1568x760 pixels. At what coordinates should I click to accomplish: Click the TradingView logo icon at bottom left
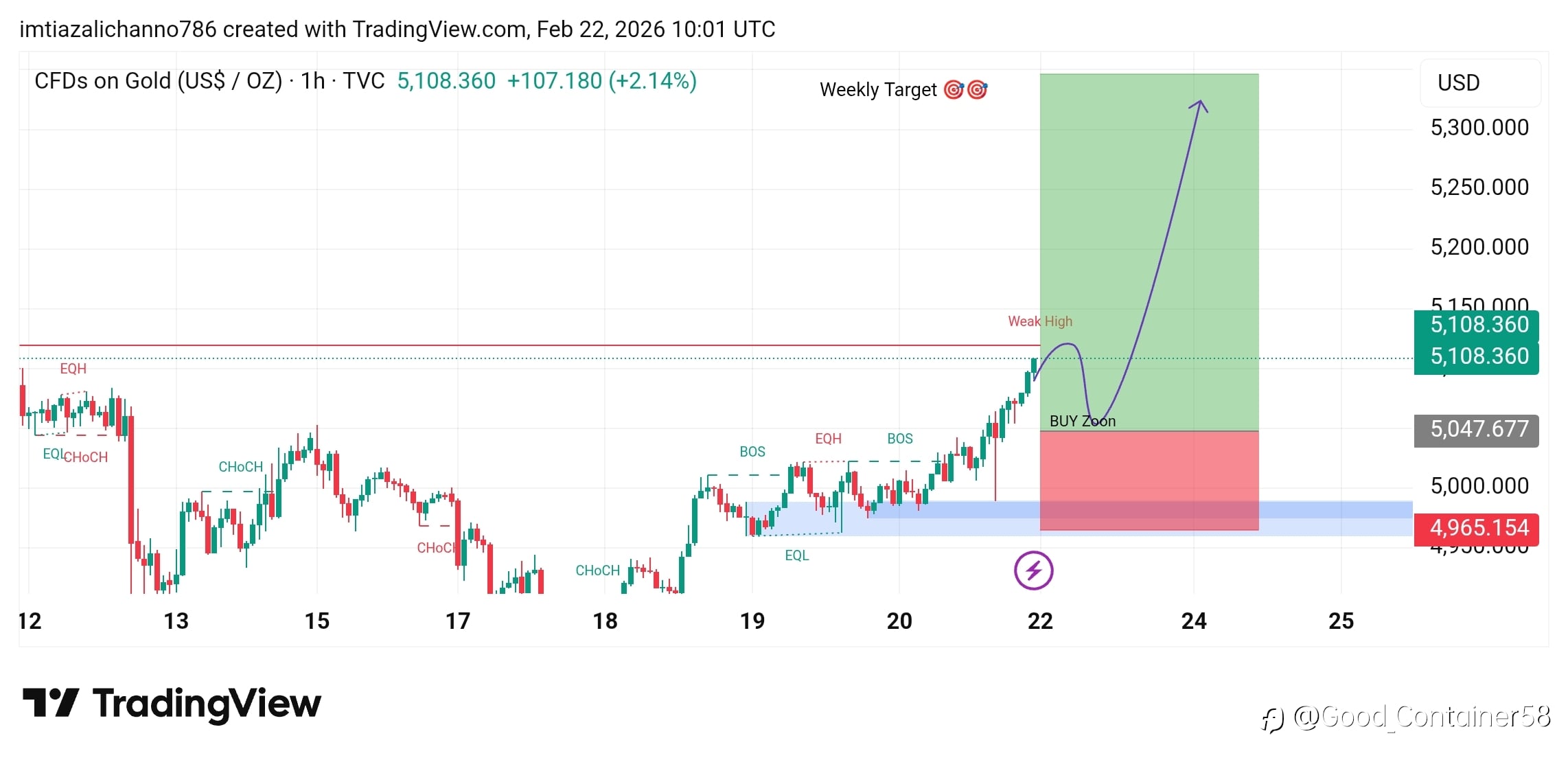click(50, 703)
